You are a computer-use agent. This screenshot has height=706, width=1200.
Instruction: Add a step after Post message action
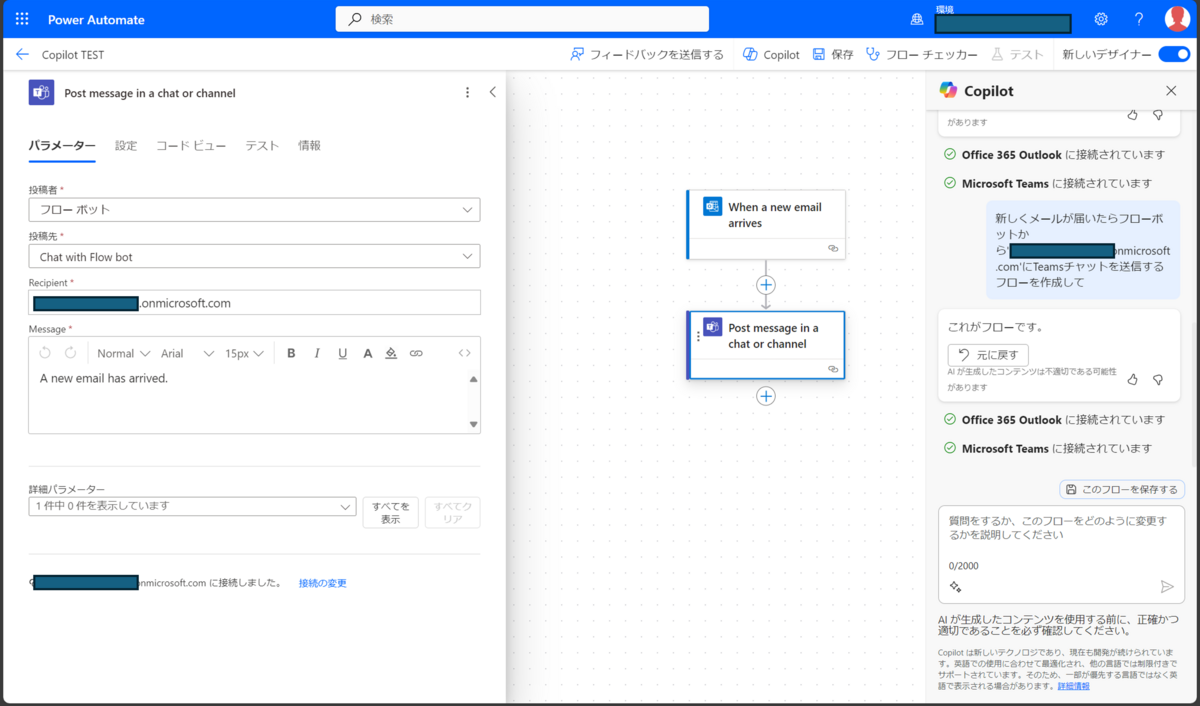pyautogui.click(x=766, y=396)
